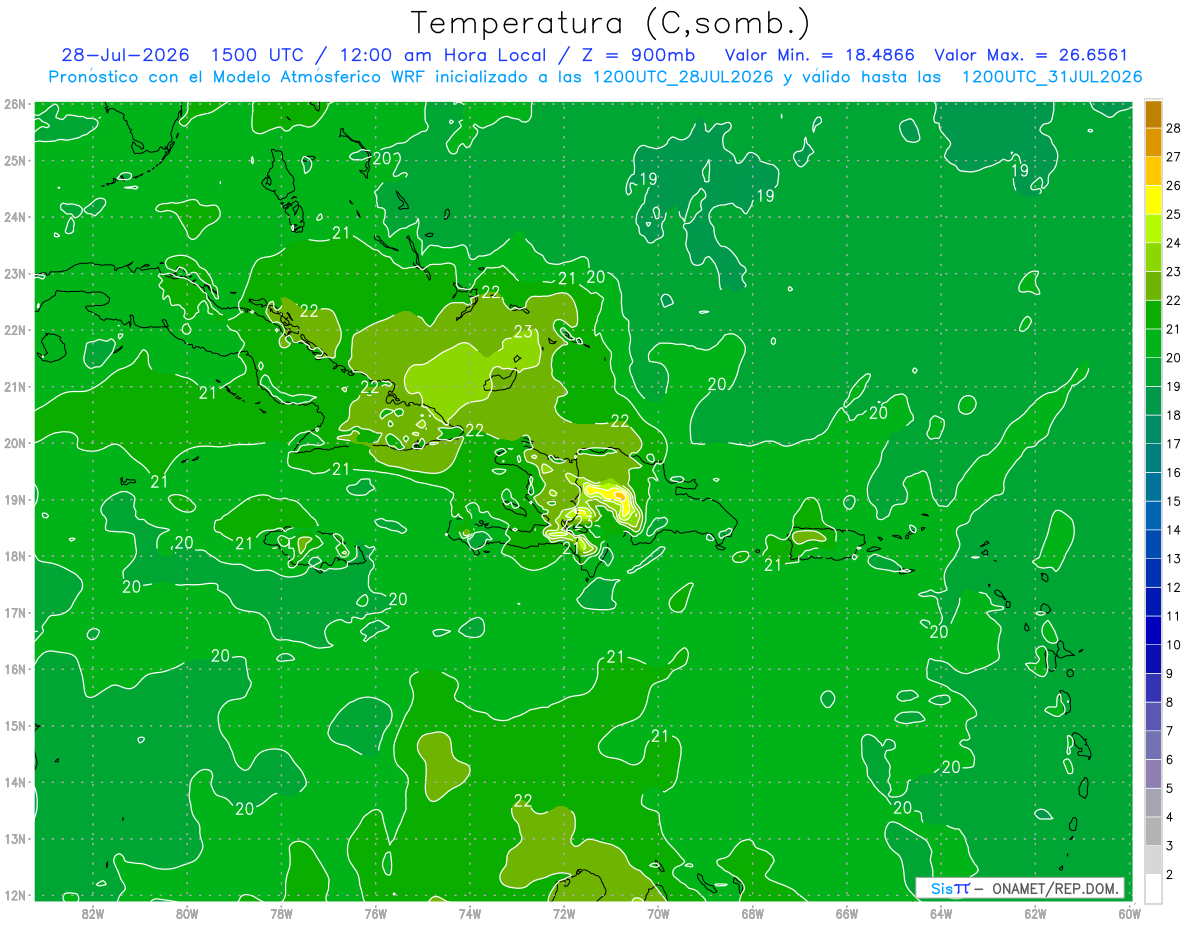Viewport: 1200px width, 927px height.
Task: Click latitude axis label '16N'
Action: click(14, 669)
